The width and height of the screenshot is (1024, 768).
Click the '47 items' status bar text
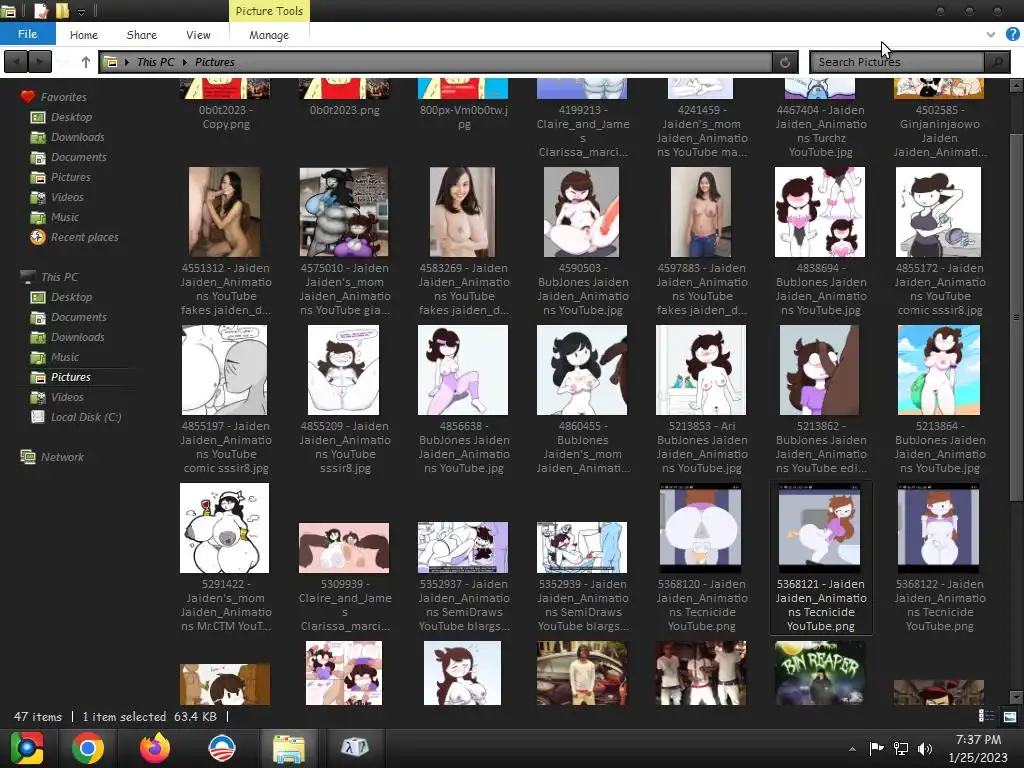[x=38, y=716]
